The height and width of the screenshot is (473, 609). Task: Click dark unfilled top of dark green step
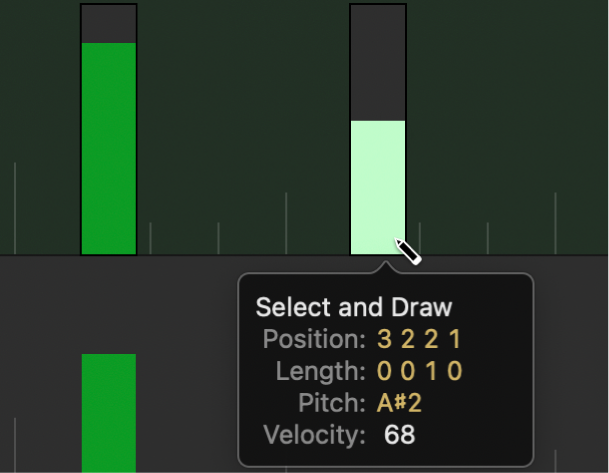108,23
